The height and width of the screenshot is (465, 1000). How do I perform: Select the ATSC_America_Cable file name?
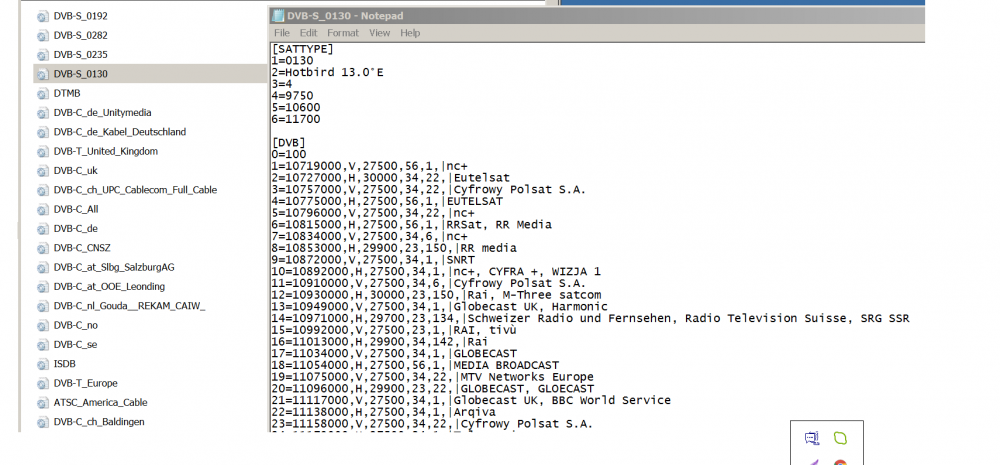coord(100,403)
